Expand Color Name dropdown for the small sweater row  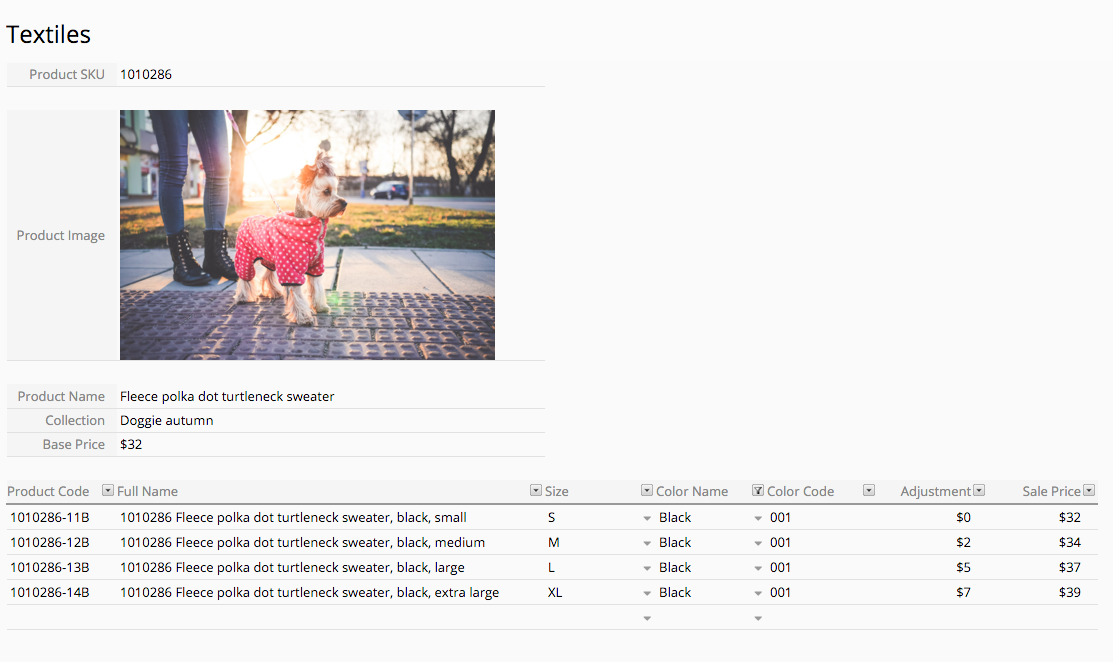pyautogui.click(x=758, y=519)
